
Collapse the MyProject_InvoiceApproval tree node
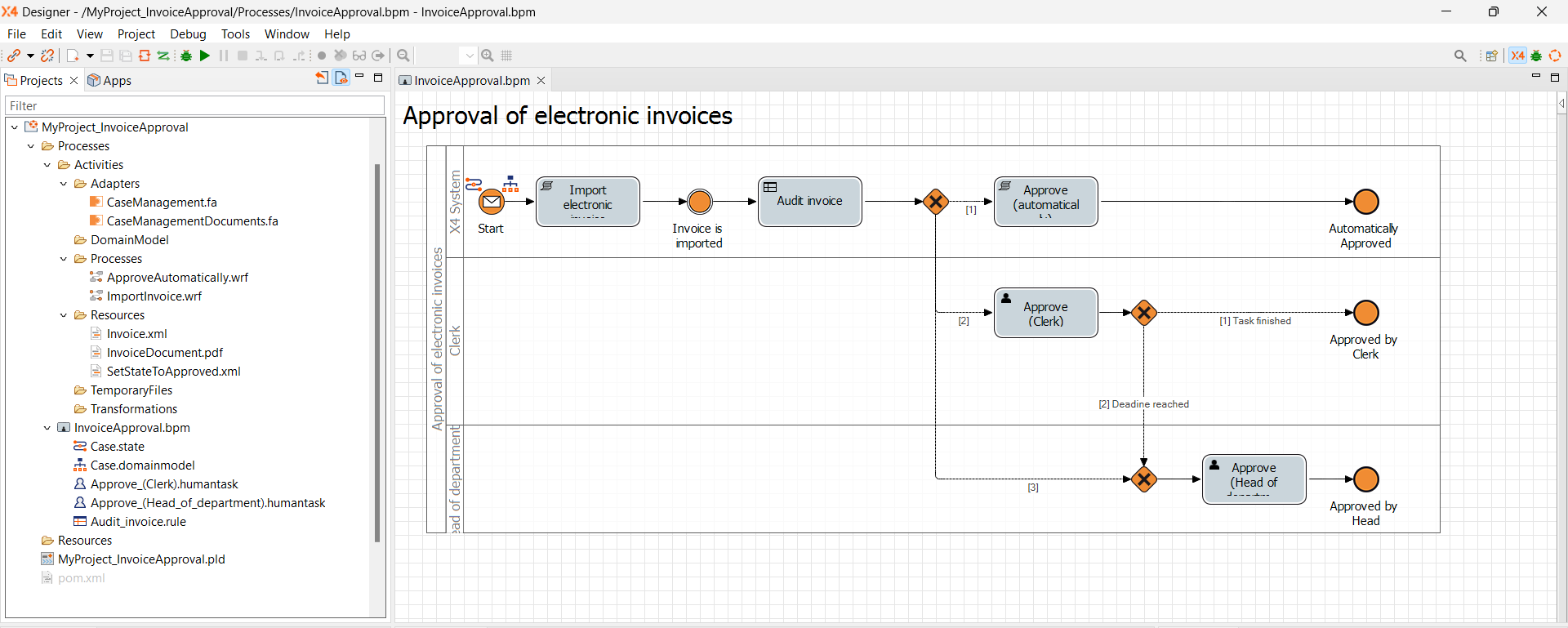[15, 127]
